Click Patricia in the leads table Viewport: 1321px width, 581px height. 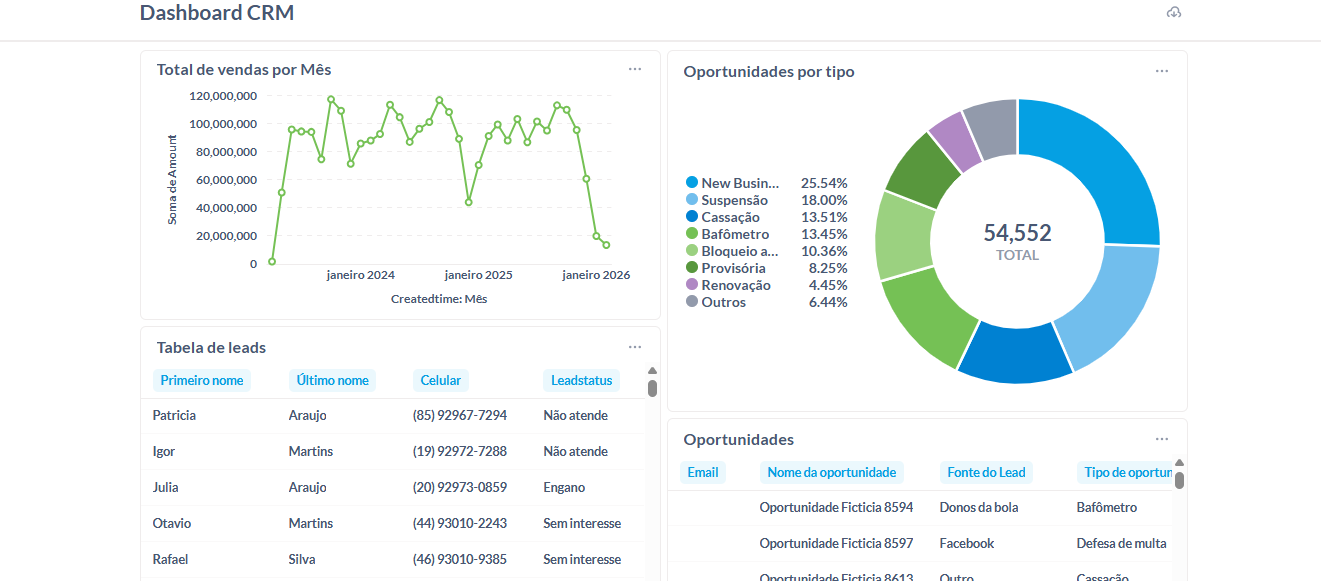174,415
